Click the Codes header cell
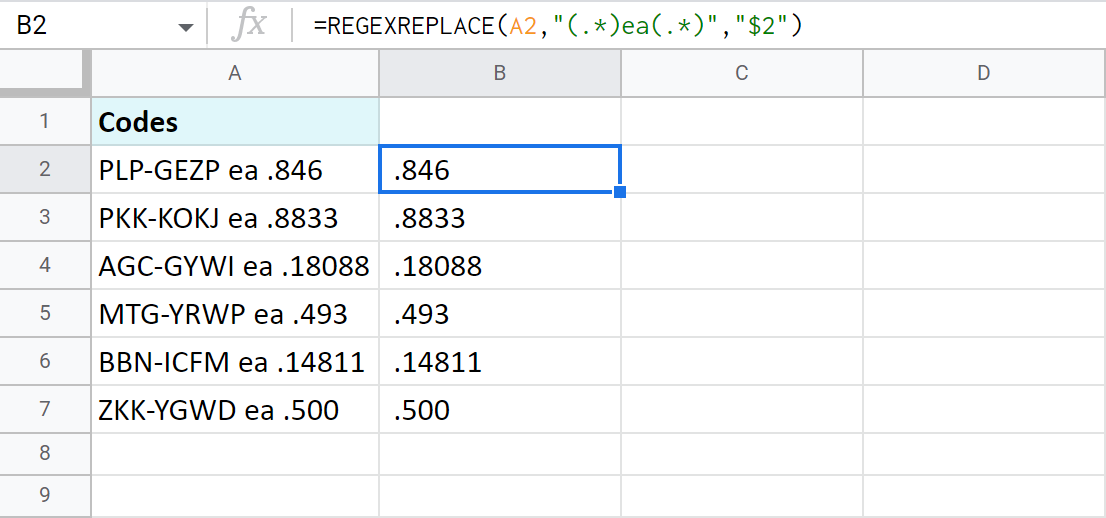This screenshot has height=518, width=1106. pos(235,122)
